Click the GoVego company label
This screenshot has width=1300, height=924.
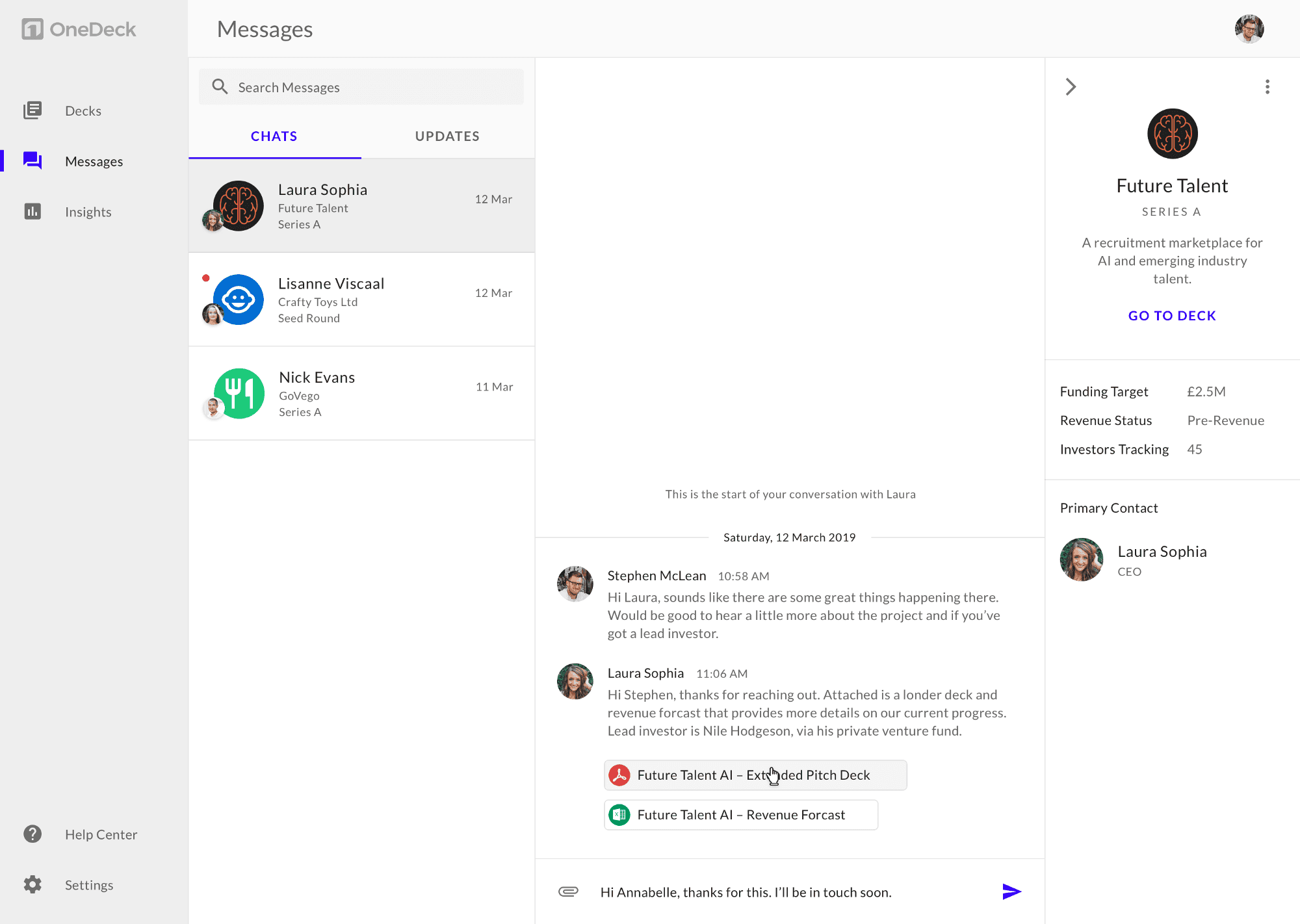pos(299,396)
